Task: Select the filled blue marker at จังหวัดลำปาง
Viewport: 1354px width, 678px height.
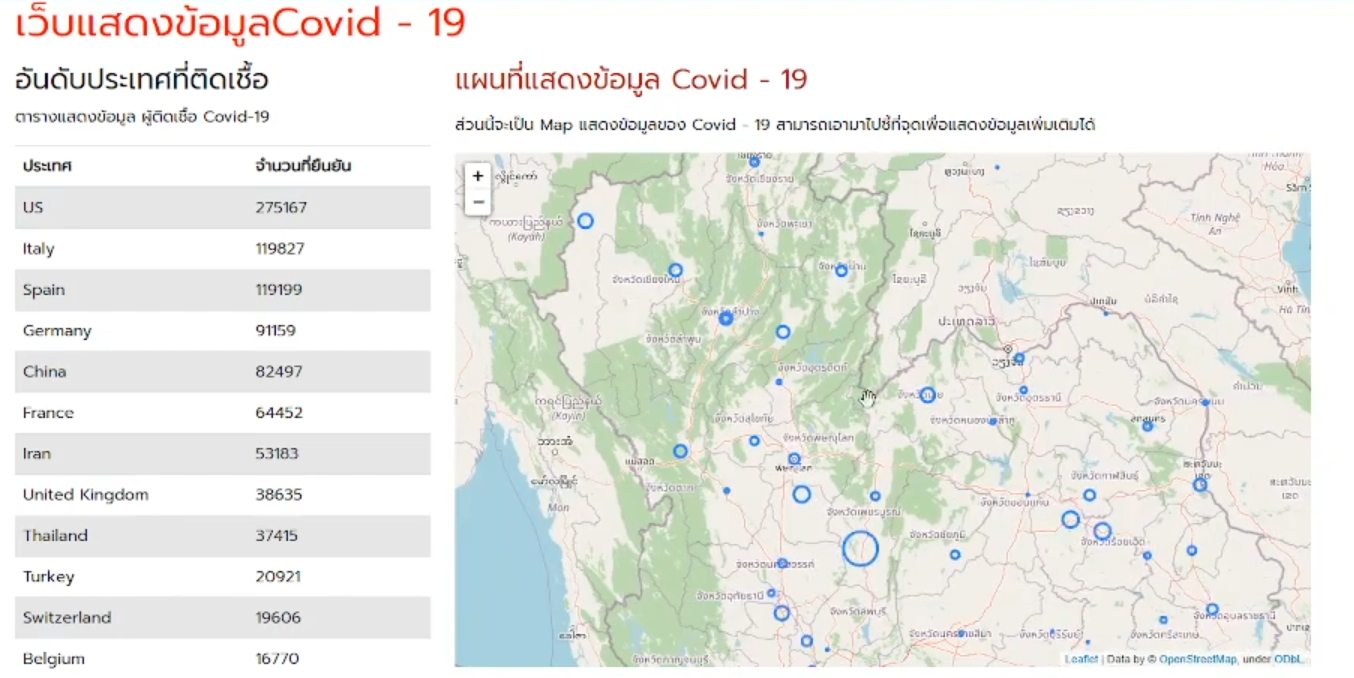Action: point(726,318)
